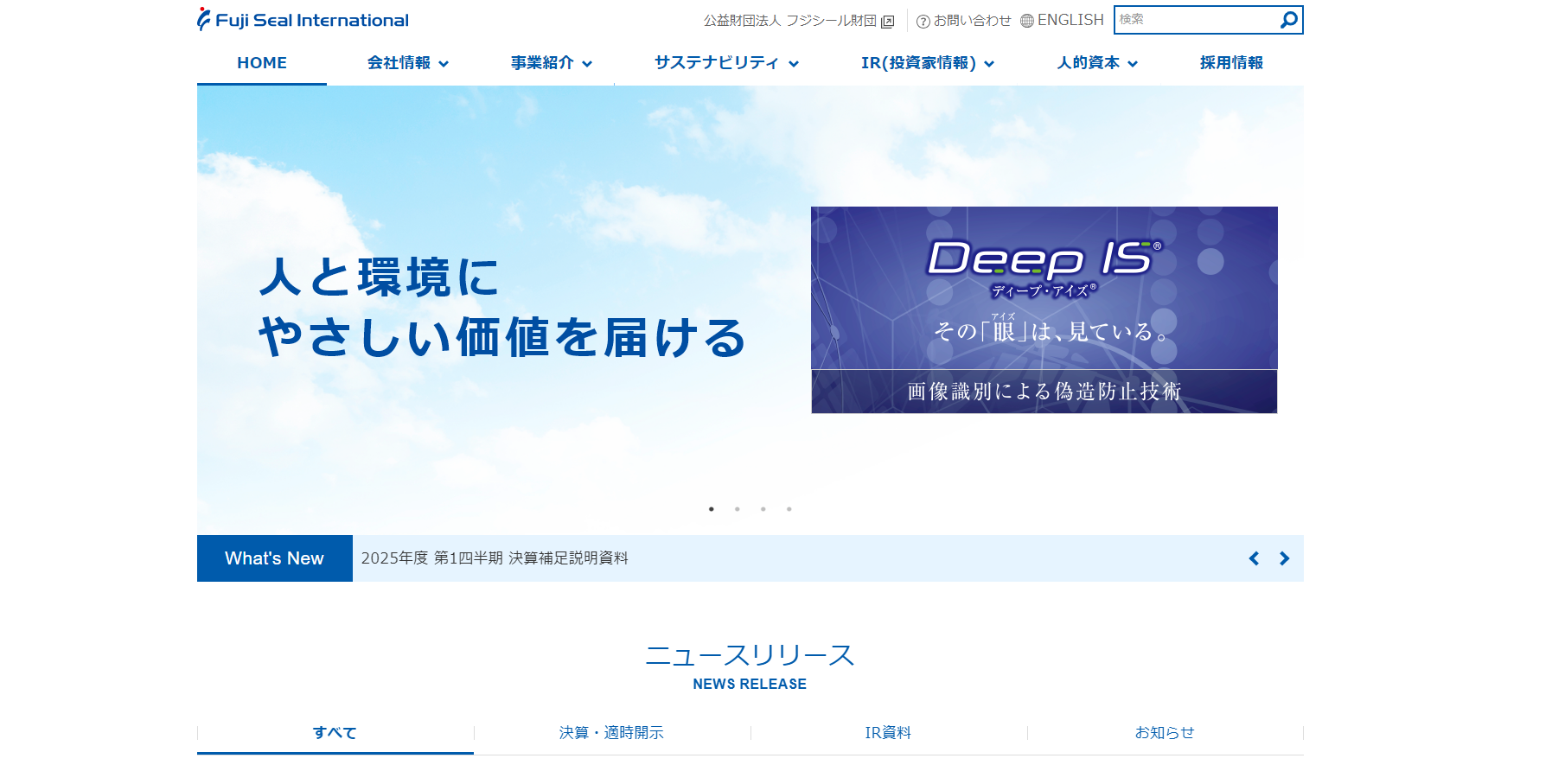Select the second carousel slide dot
The height and width of the screenshot is (784, 1552).
pos(738,509)
